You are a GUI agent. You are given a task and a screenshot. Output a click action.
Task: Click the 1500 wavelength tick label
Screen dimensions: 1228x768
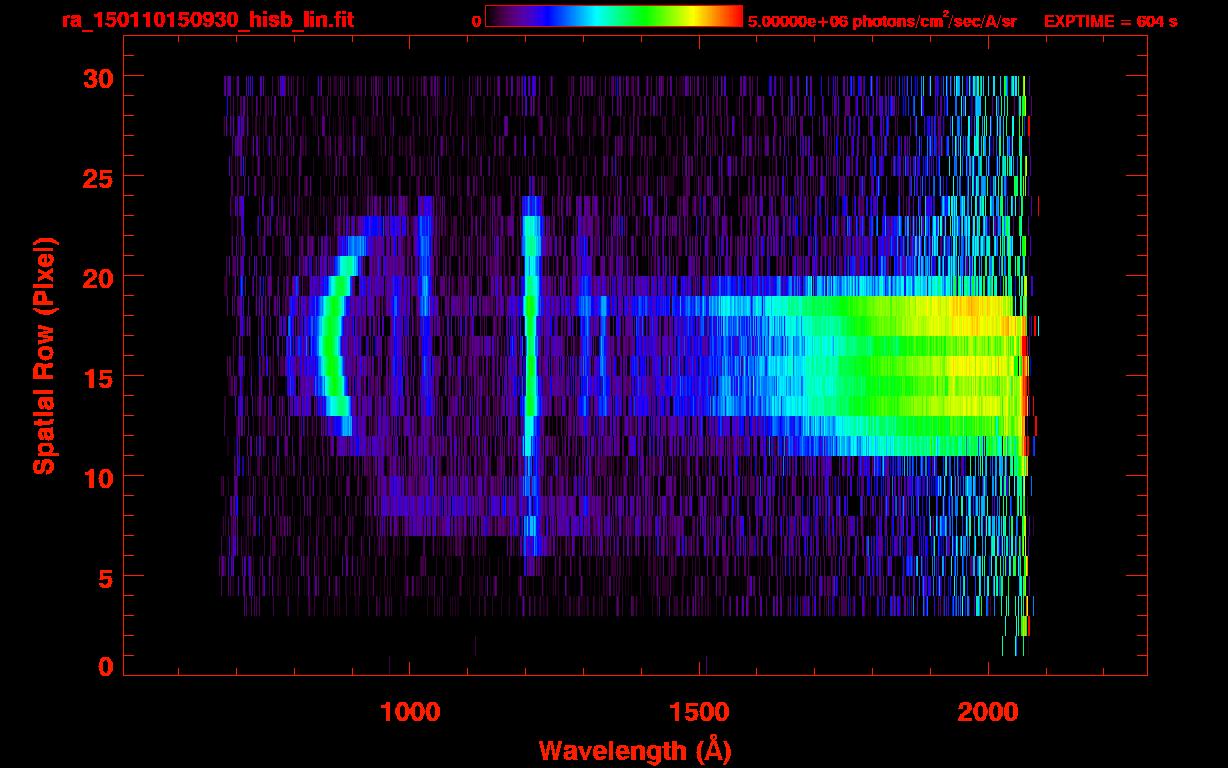click(x=699, y=711)
